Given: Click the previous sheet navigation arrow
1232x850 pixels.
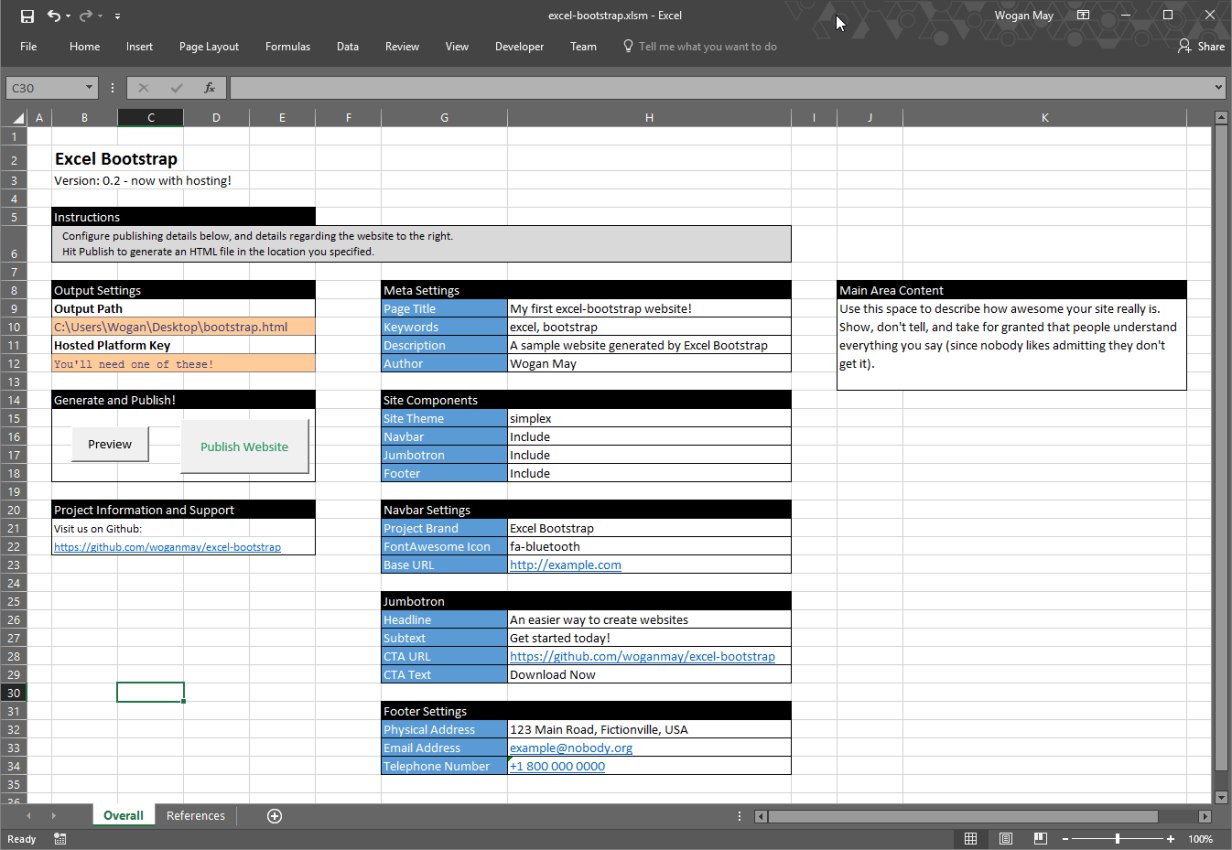Looking at the screenshot, I should tap(27, 816).
